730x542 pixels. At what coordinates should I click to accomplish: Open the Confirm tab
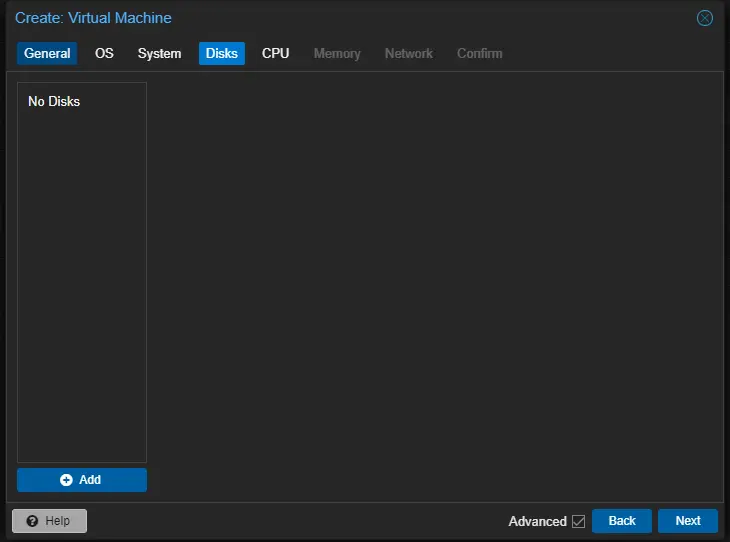coord(479,53)
